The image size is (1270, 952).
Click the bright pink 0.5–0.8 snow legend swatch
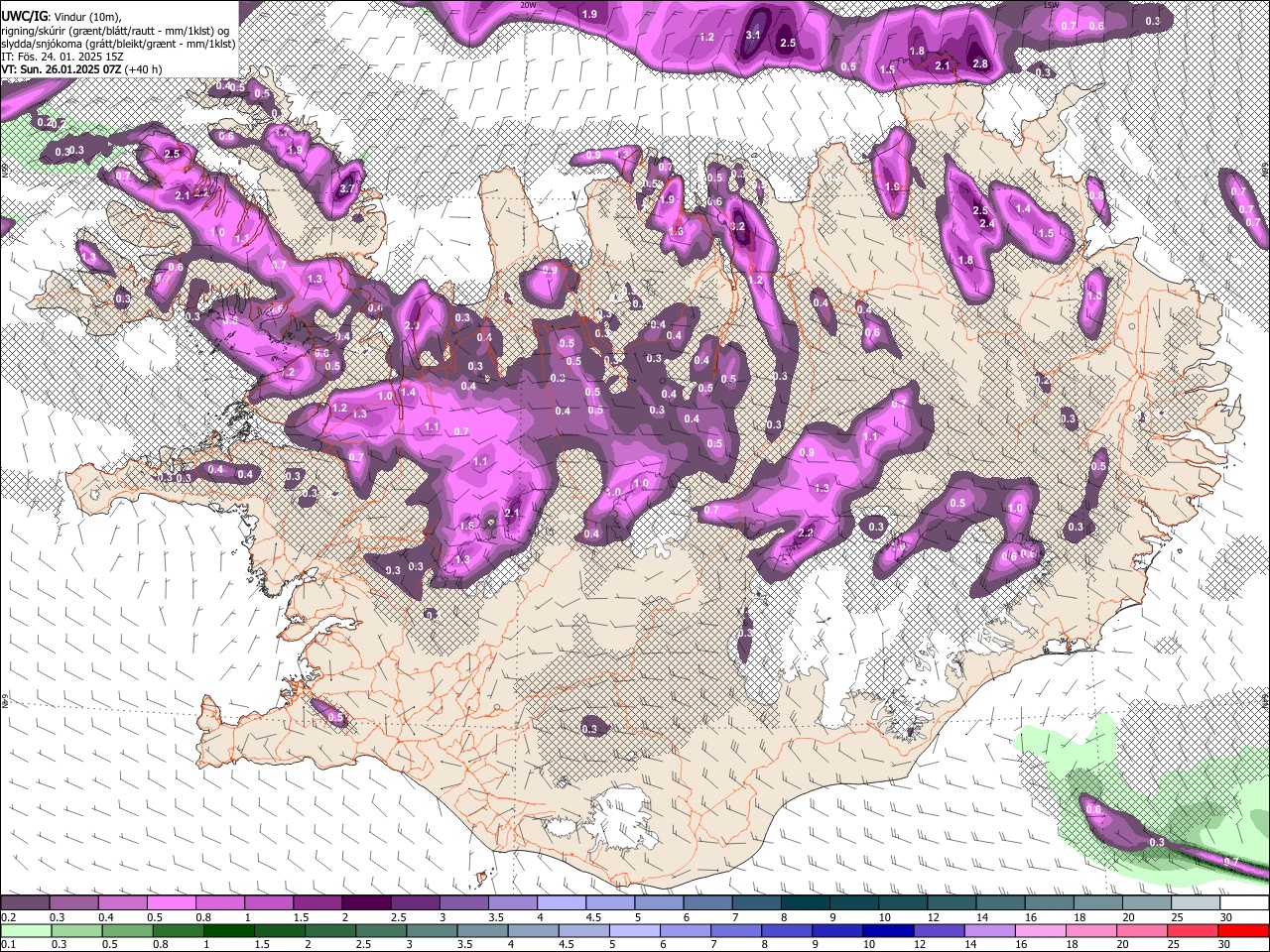171,903
